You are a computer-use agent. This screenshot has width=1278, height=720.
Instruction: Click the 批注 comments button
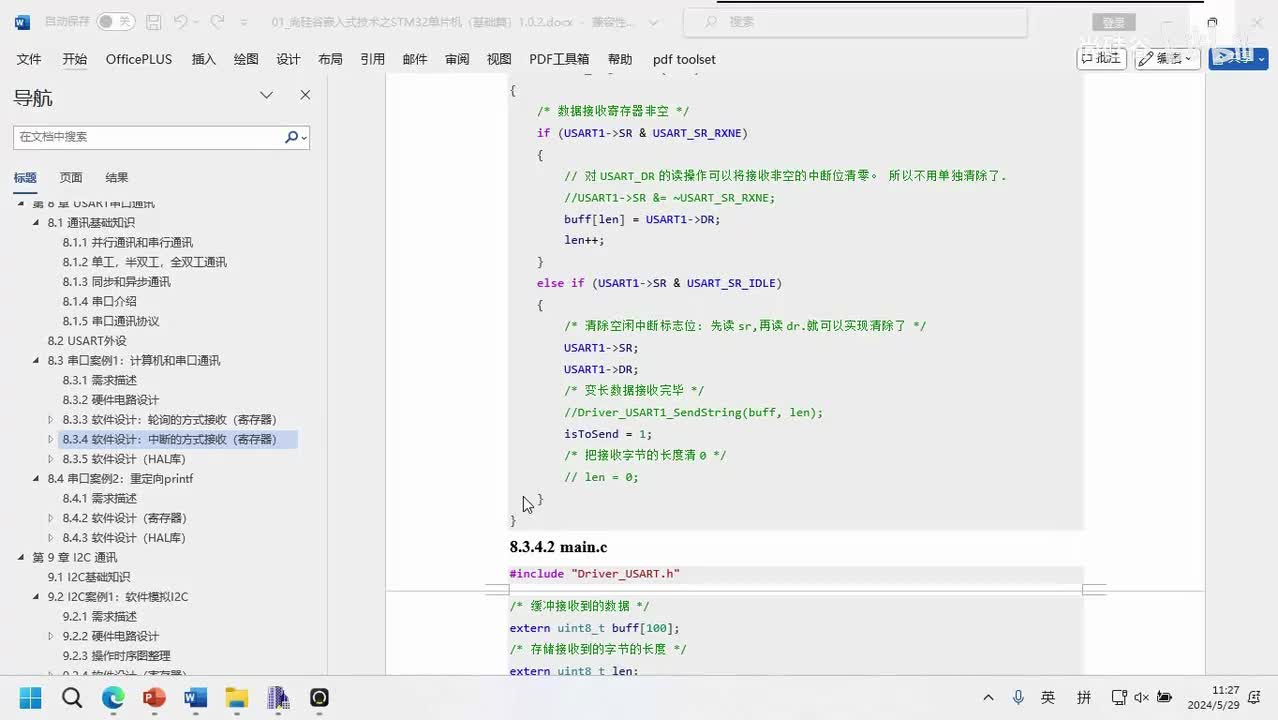(x=1101, y=58)
